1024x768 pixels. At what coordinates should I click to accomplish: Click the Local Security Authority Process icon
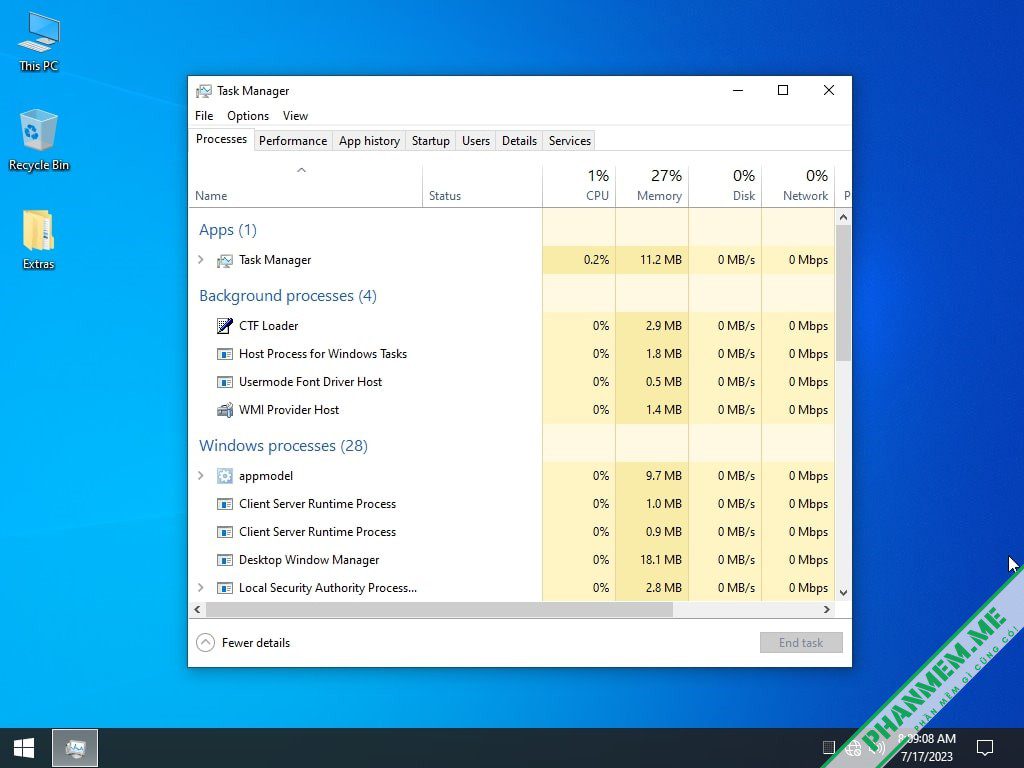tap(225, 588)
